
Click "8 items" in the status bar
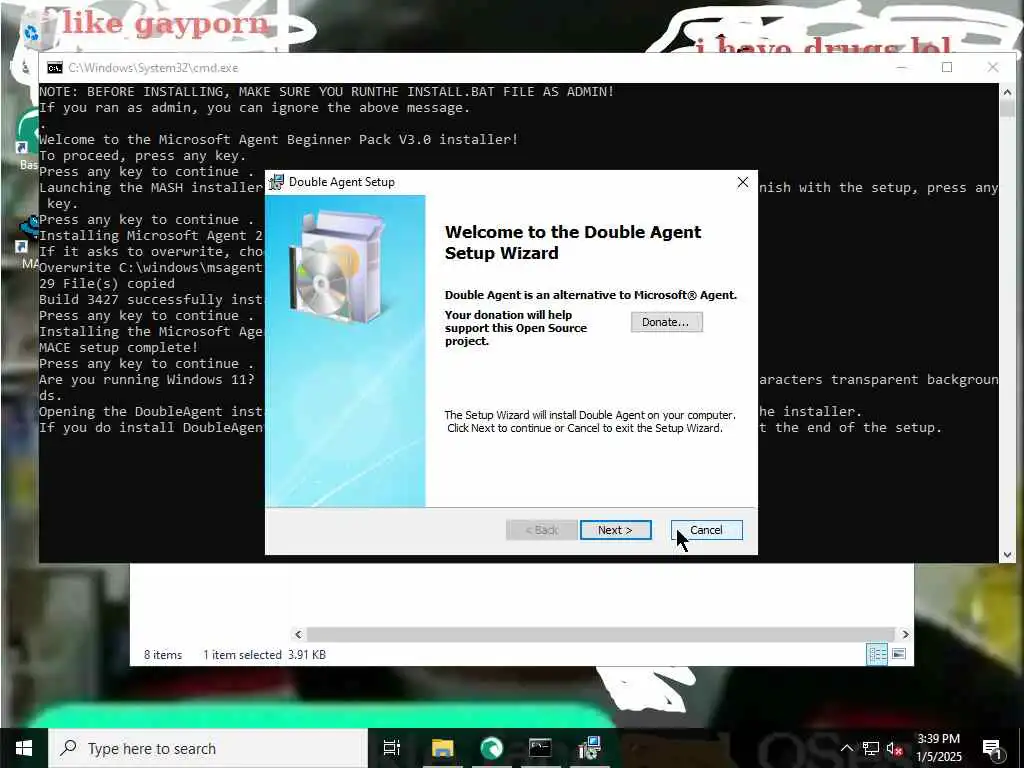point(163,654)
